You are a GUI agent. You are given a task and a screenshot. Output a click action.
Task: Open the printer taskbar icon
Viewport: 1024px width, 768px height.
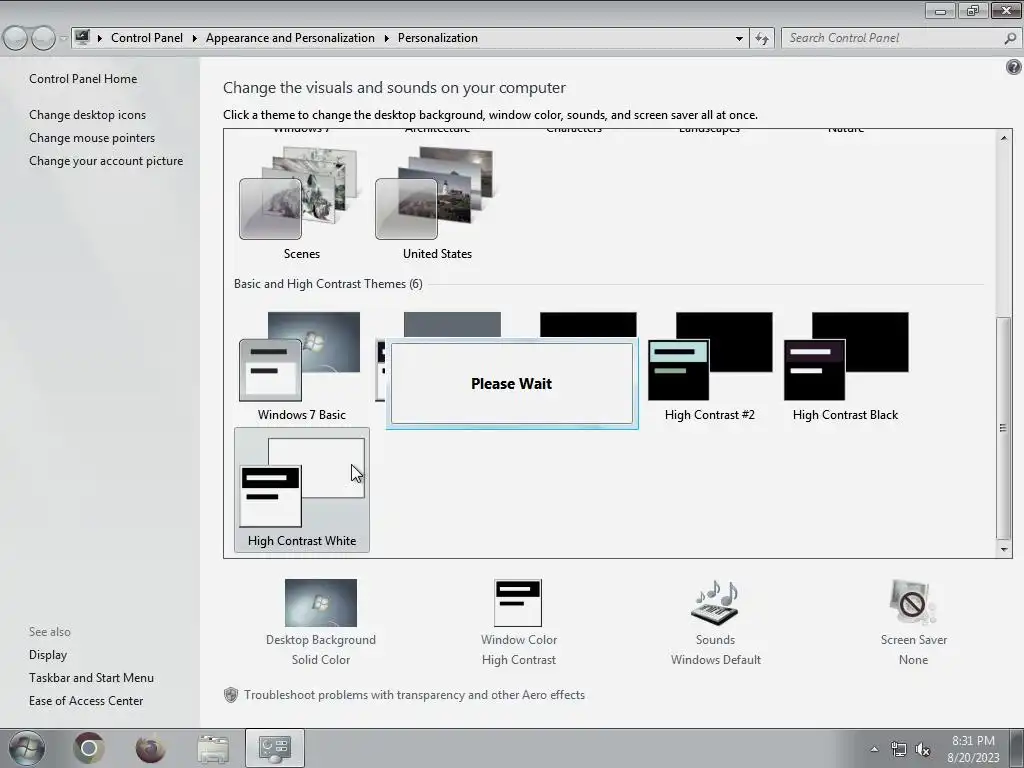(x=213, y=748)
